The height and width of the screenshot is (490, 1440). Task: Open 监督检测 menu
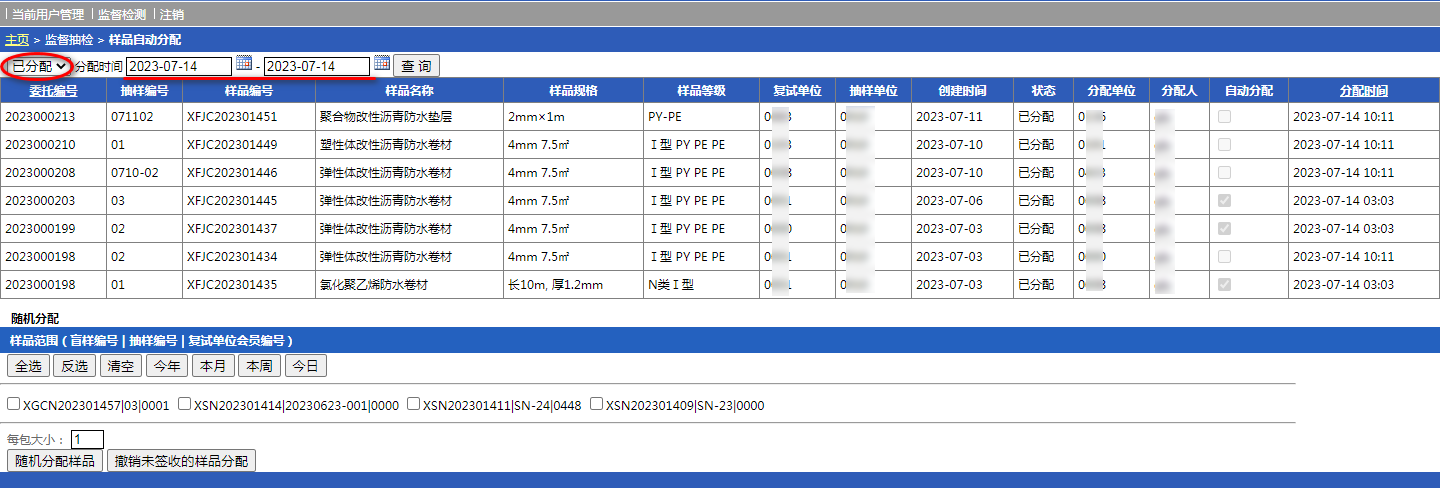click(x=122, y=15)
